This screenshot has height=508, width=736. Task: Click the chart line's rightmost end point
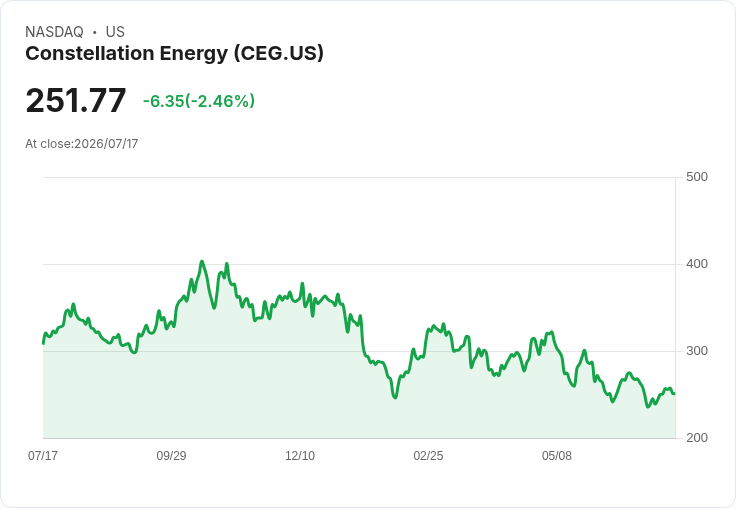pyautogui.click(x=675, y=393)
